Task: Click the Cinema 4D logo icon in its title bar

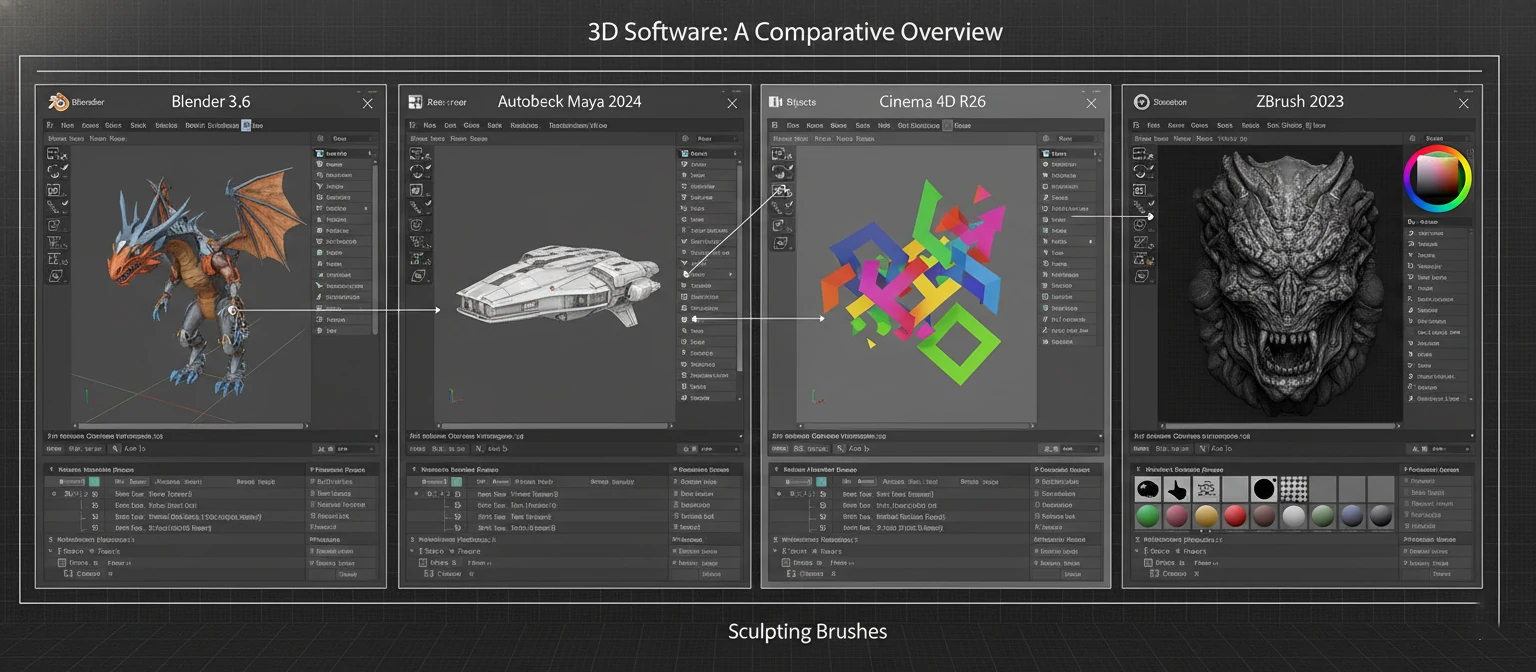Action: [x=774, y=102]
